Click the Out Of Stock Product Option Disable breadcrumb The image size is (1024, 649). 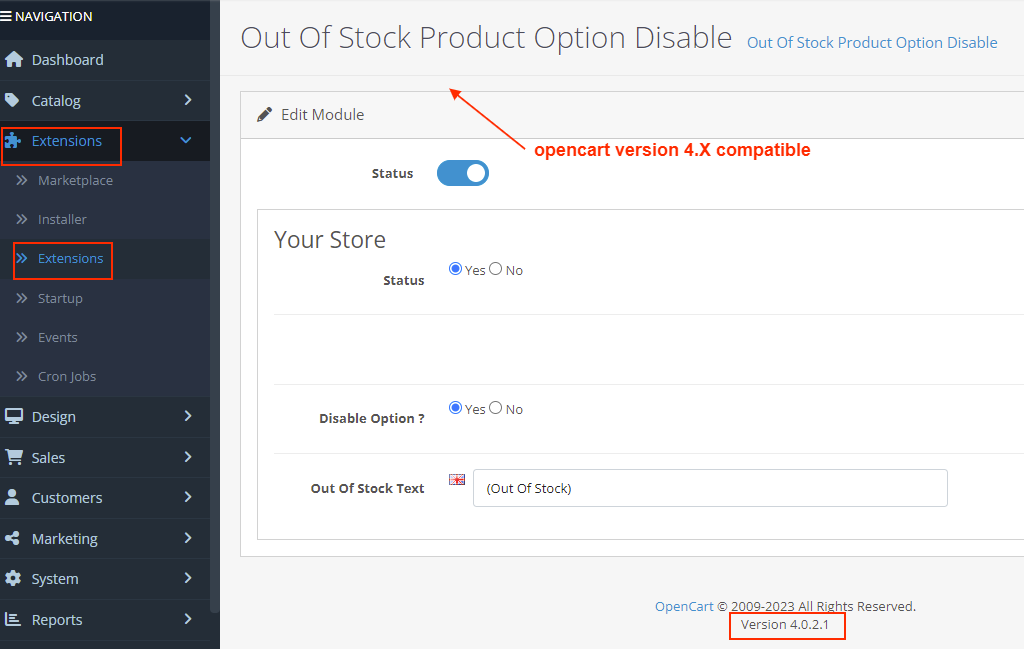click(872, 43)
